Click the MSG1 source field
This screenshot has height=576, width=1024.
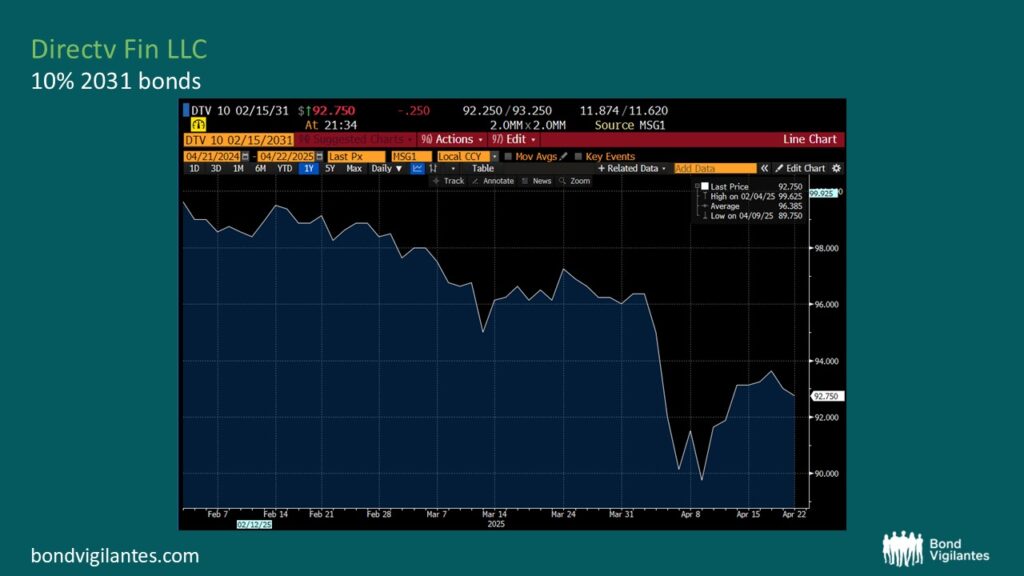[x=411, y=157]
